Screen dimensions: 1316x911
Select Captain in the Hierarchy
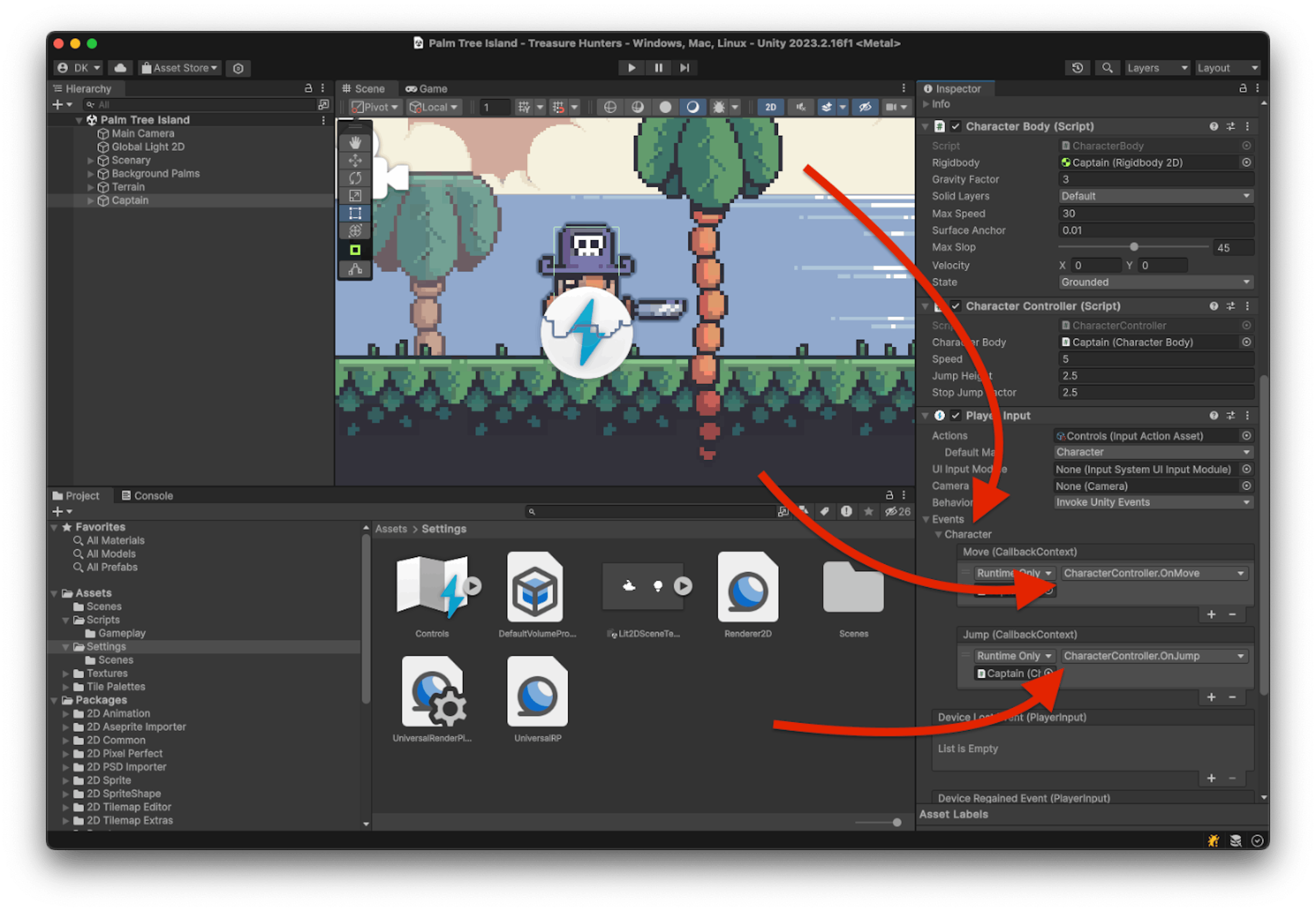click(130, 201)
